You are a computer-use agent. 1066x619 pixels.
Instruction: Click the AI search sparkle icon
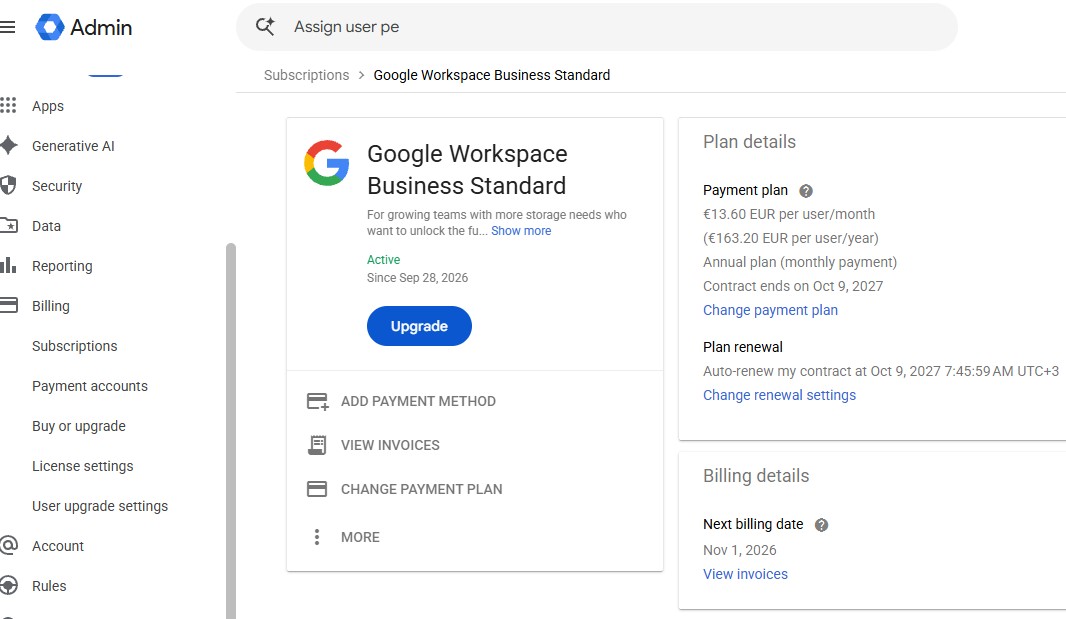[x=265, y=27]
